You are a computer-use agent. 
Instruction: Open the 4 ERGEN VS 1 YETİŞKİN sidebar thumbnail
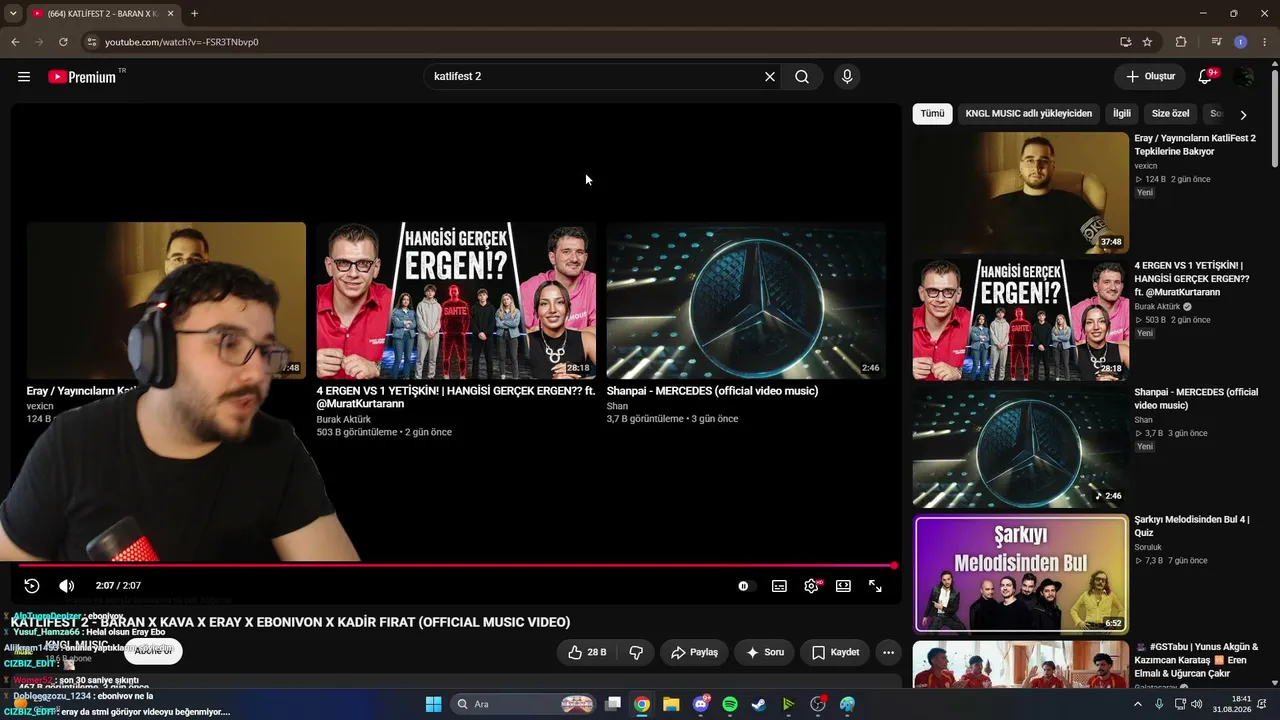[x=1020, y=320]
